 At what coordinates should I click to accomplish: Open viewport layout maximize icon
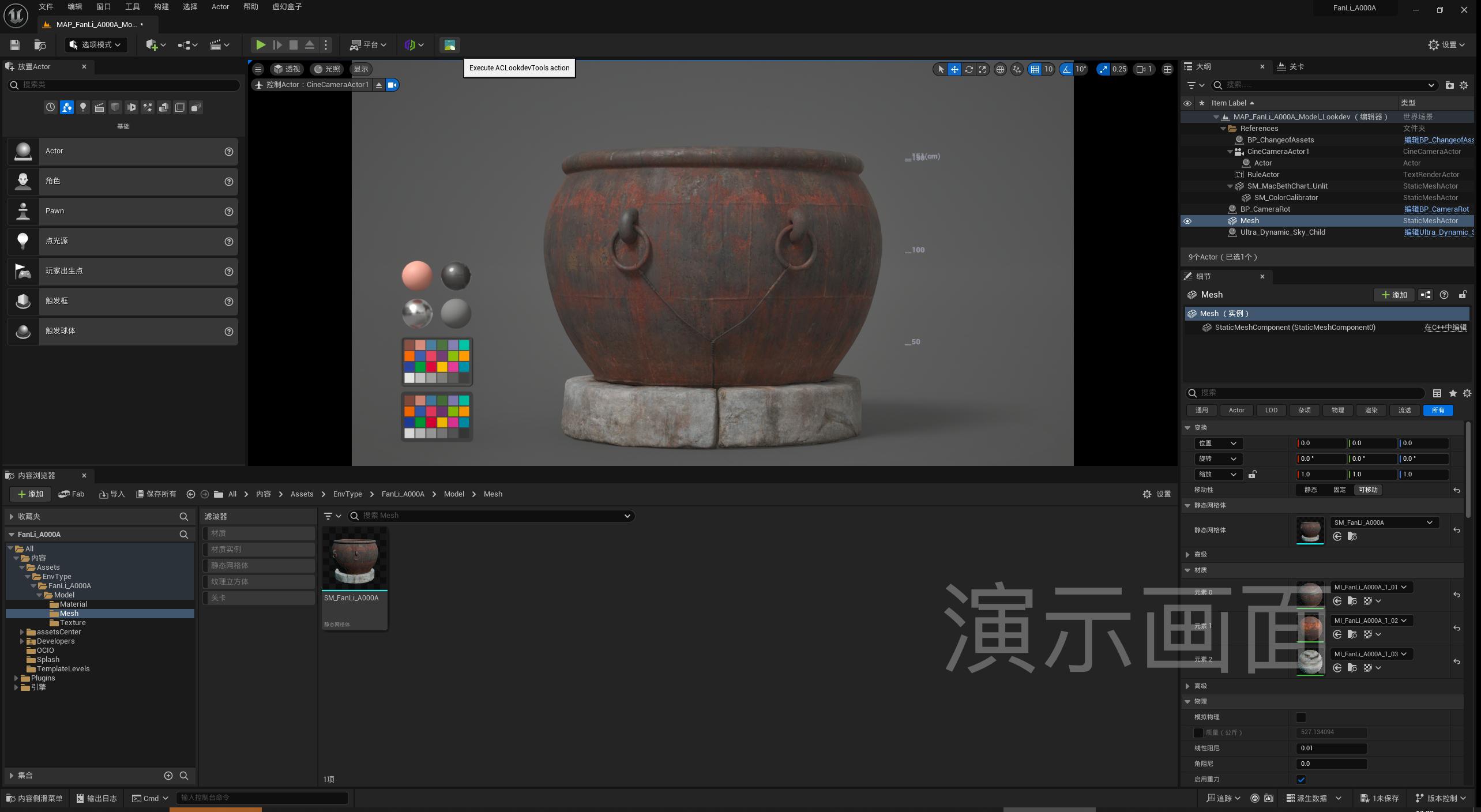tap(1167, 69)
